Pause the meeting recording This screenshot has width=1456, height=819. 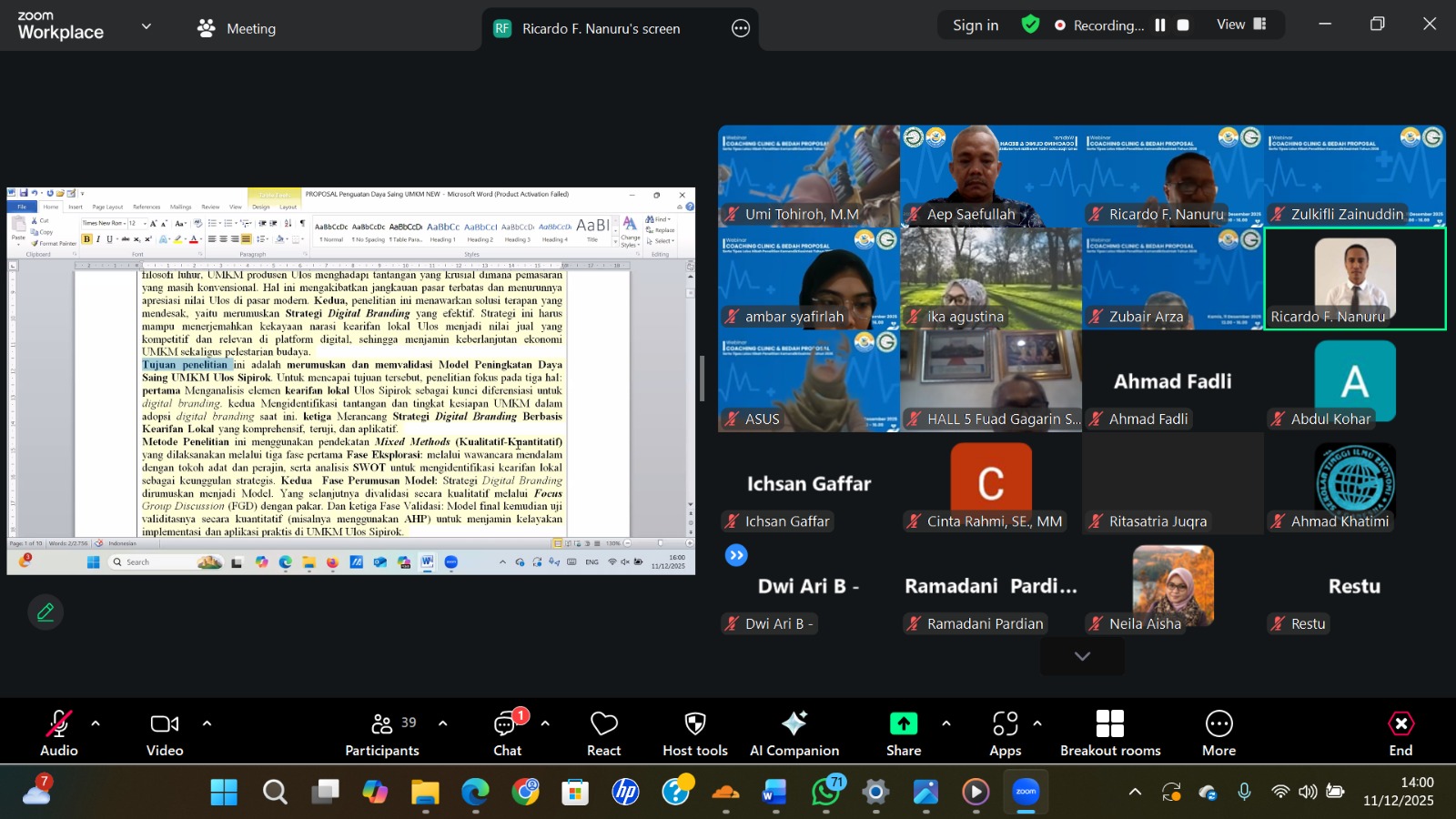(x=1160, y=25)
